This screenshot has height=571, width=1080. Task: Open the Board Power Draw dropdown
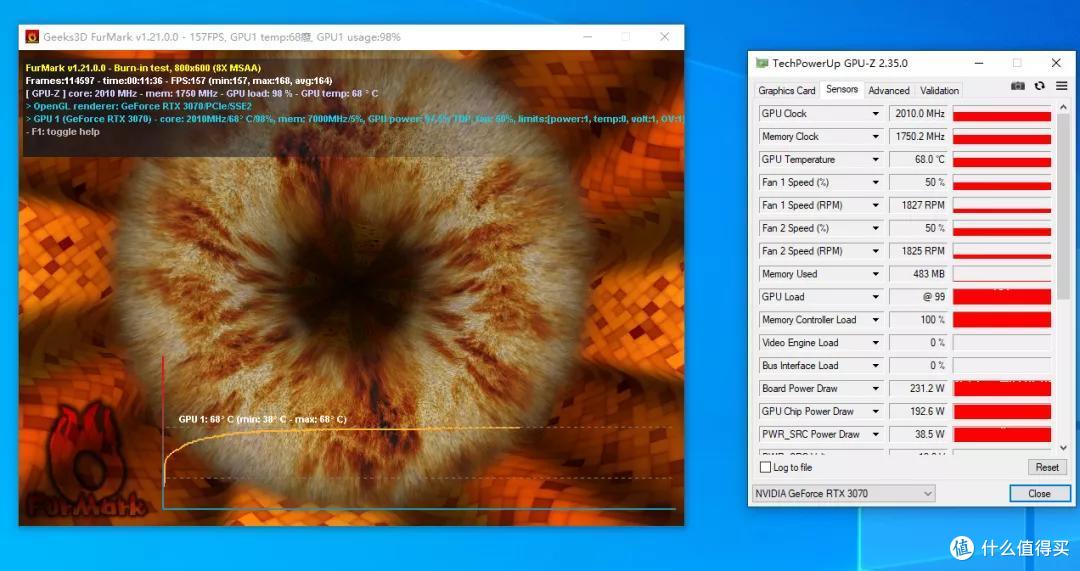pyautogui.click(x=875, y=388)
